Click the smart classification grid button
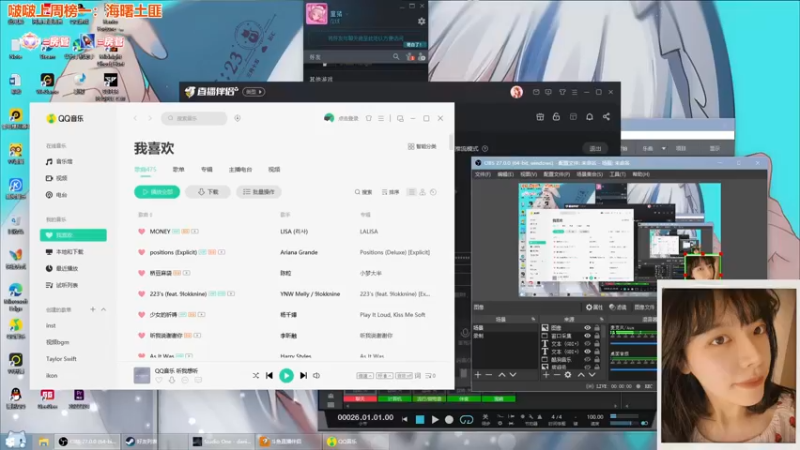The image size is (800, 450). coord(422,146)
